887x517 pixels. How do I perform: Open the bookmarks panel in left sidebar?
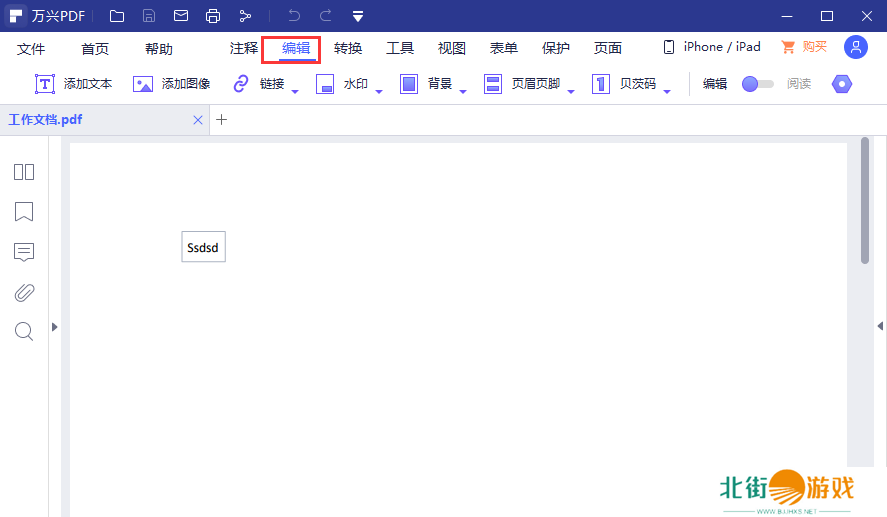point(24,212)
